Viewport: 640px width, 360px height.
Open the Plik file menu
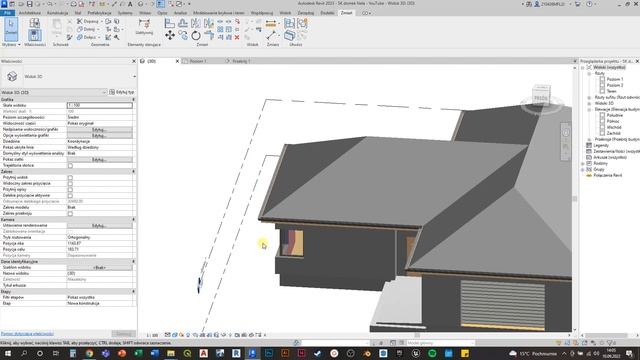point(7,13)
